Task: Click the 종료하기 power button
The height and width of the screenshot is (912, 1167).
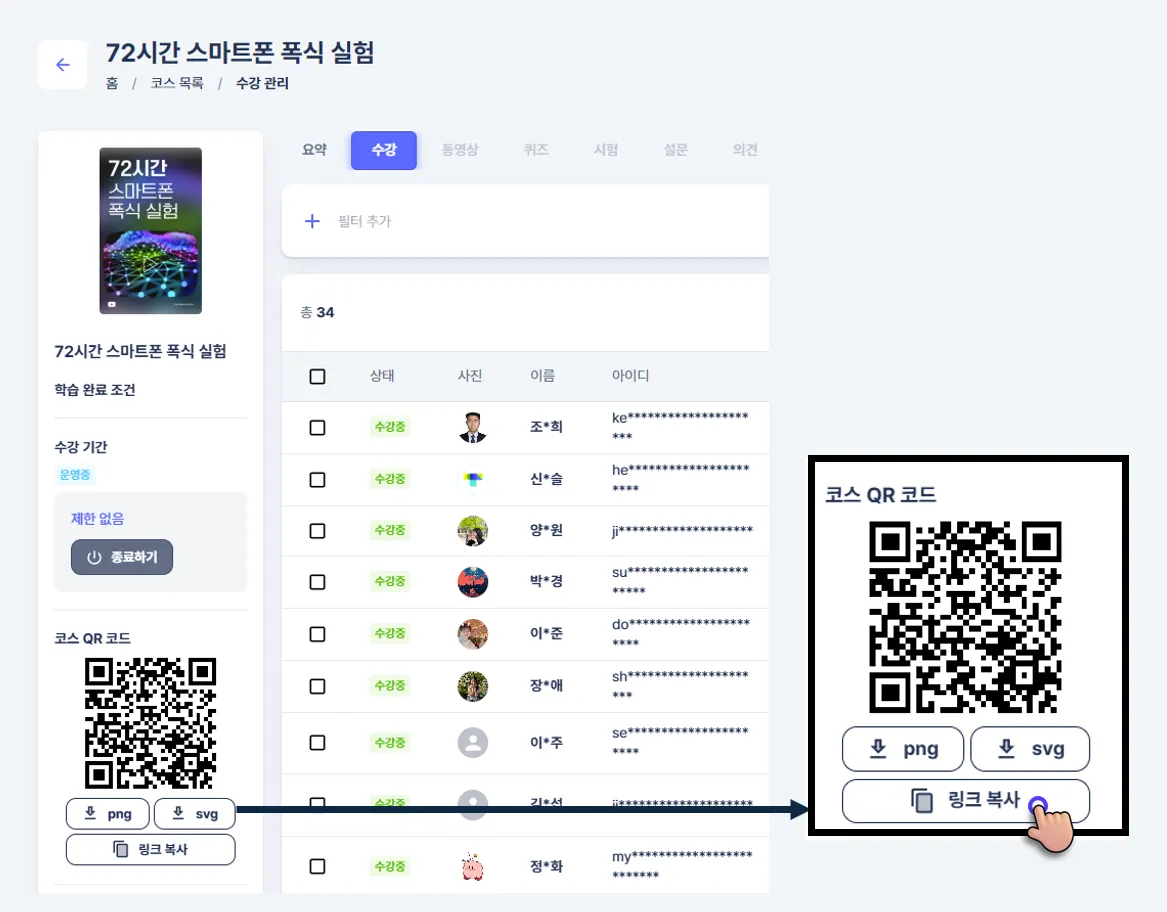Action: coord(122,557)
